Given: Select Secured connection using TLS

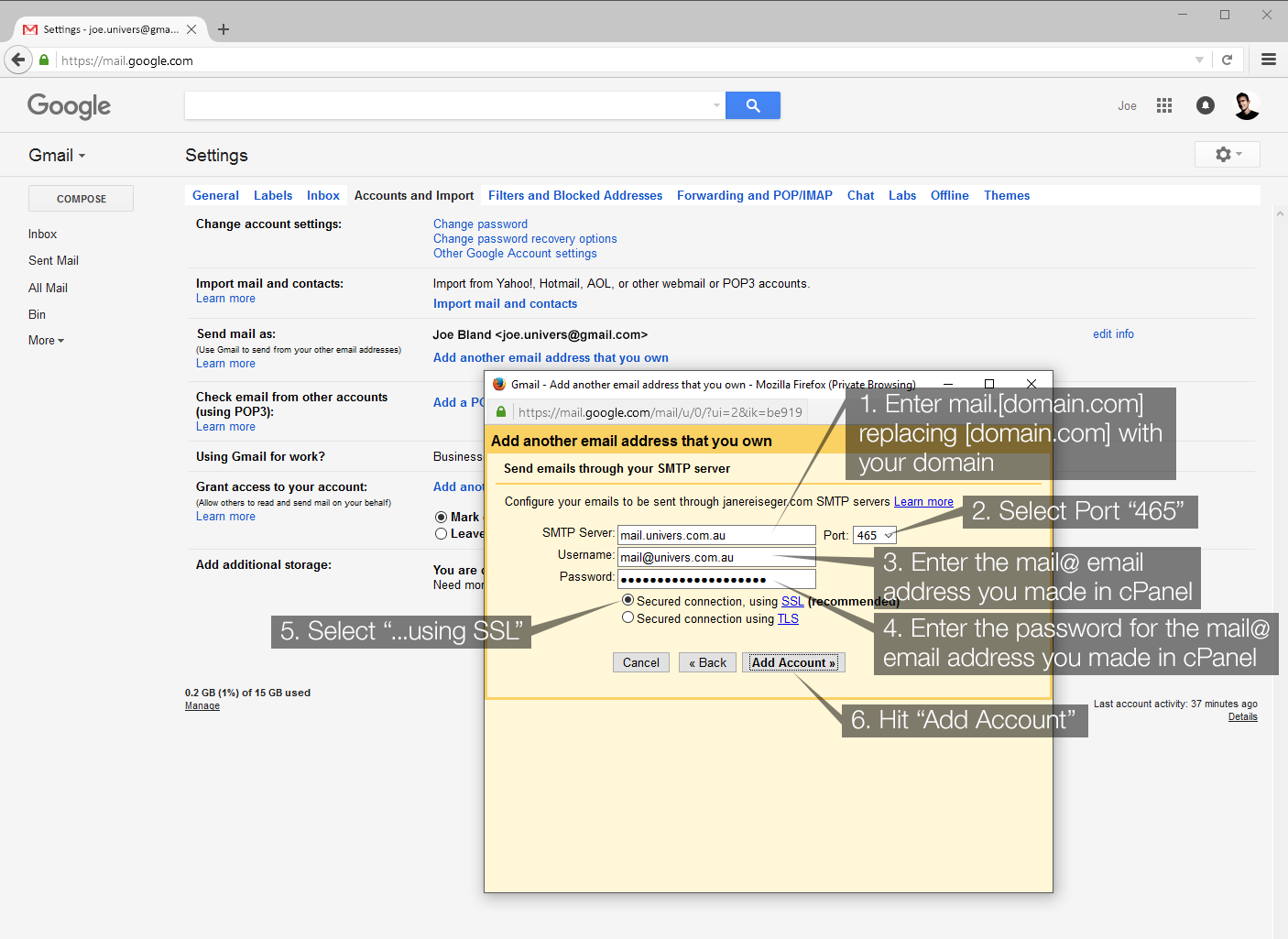Looking at the screenshot, I should coord(628,617).
